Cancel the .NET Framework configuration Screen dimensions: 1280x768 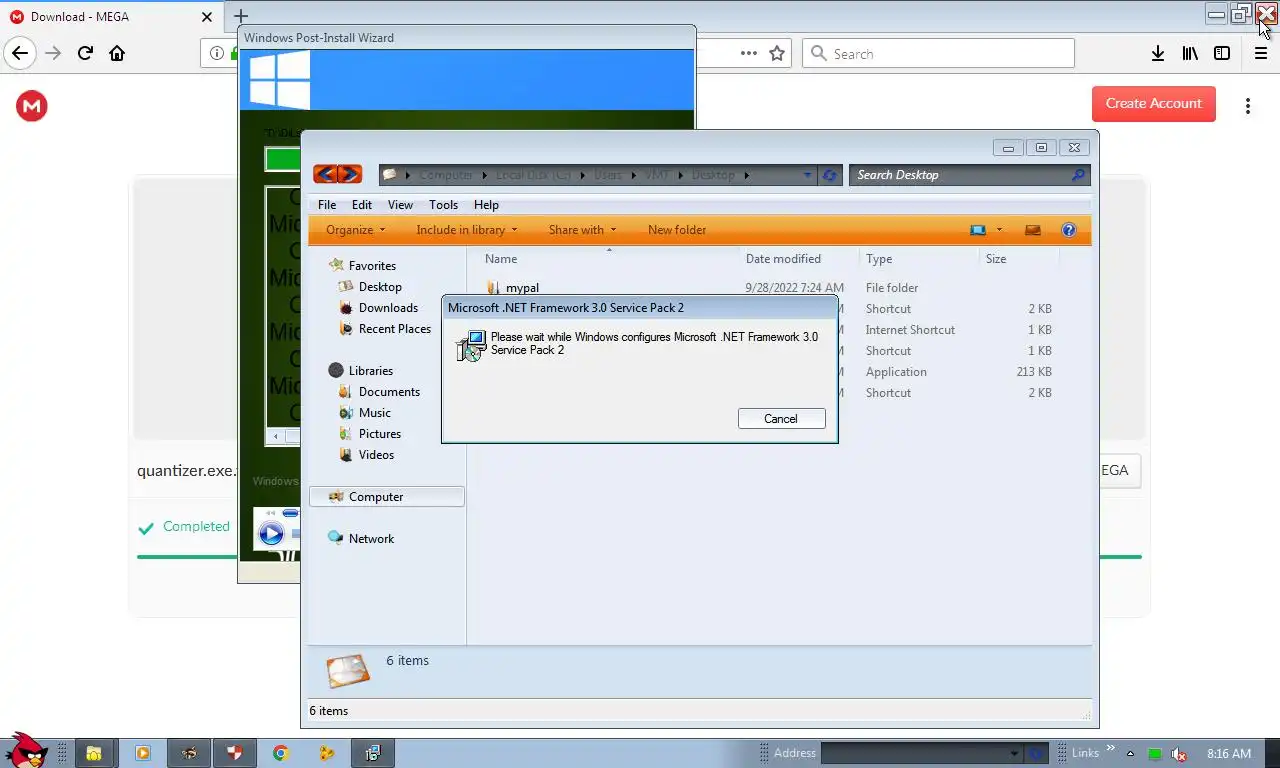point(781,419)
